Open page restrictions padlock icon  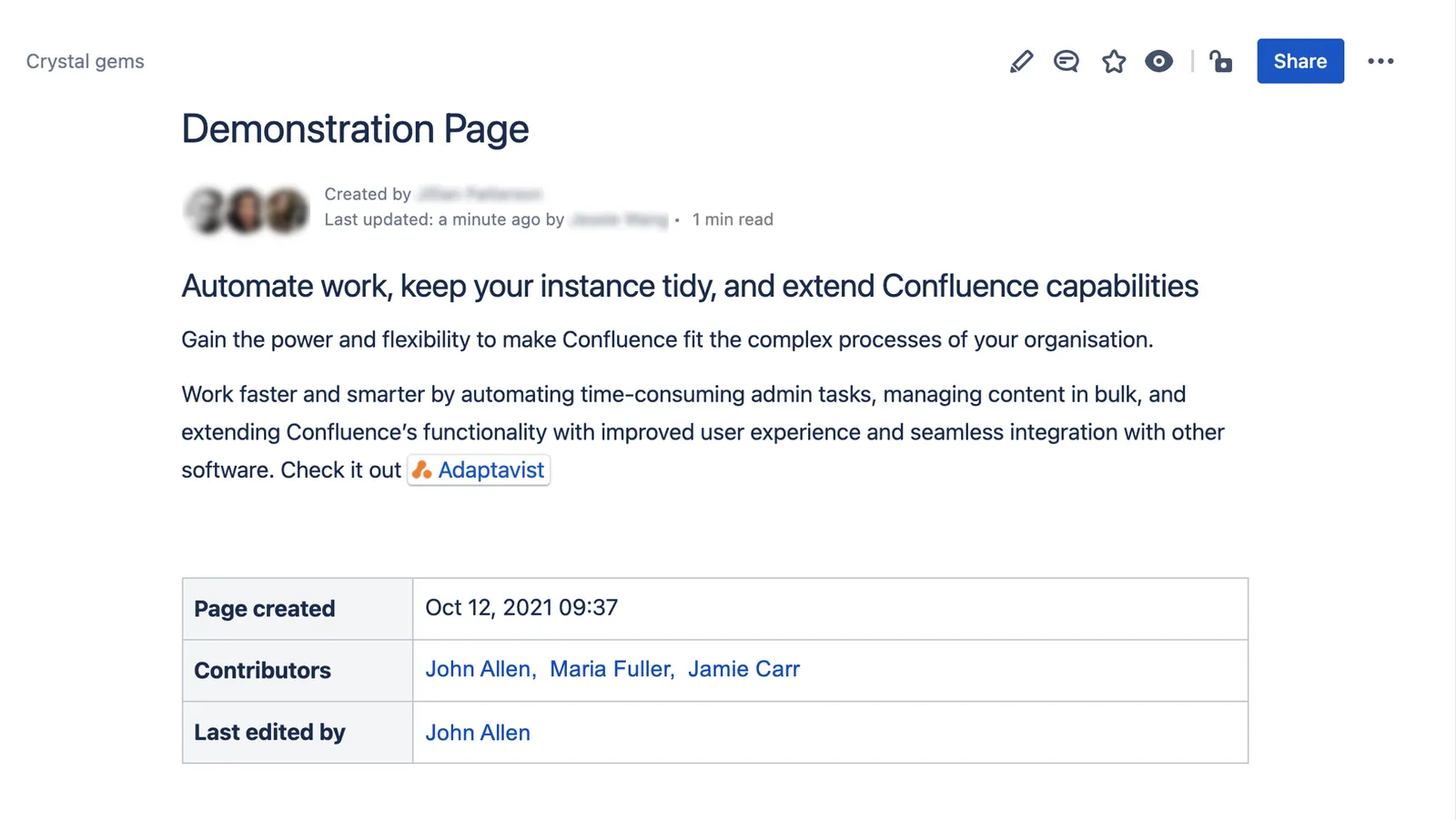coord(1220,61)
